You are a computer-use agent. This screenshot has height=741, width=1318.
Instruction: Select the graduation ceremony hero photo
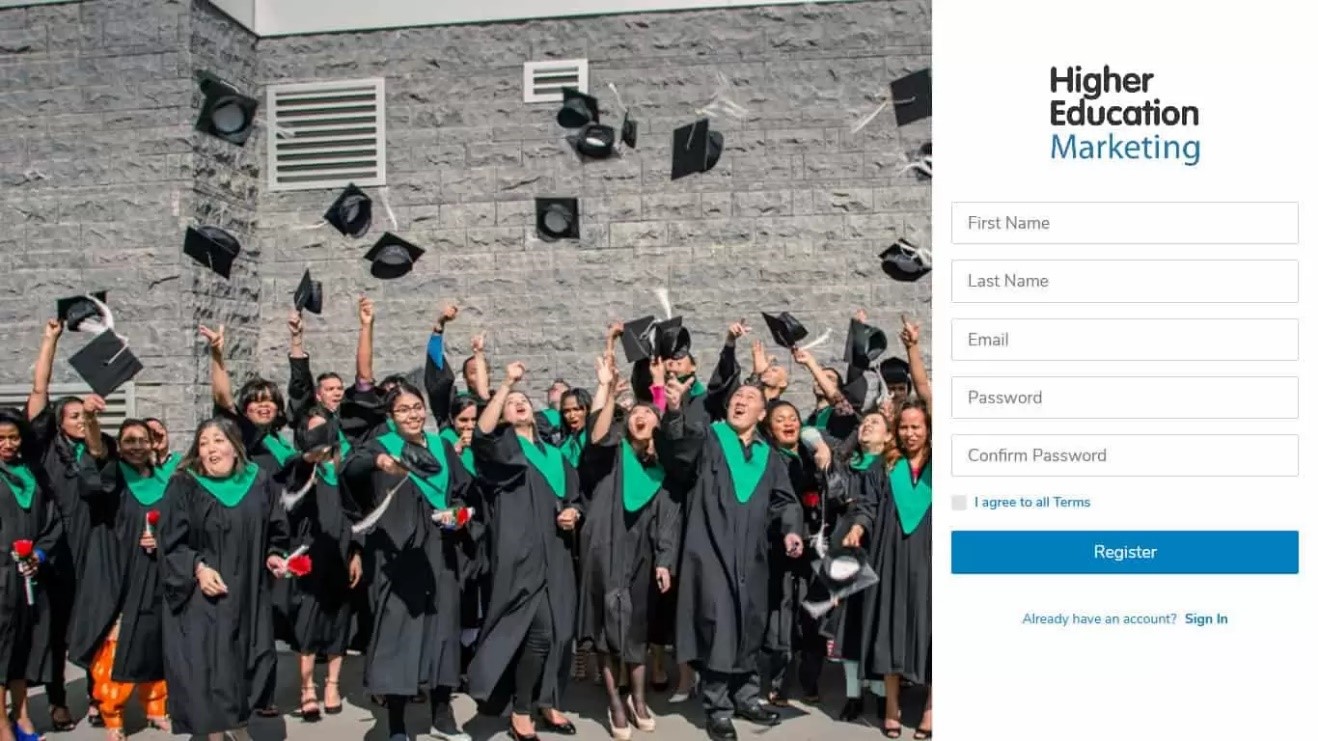point(466,370)
